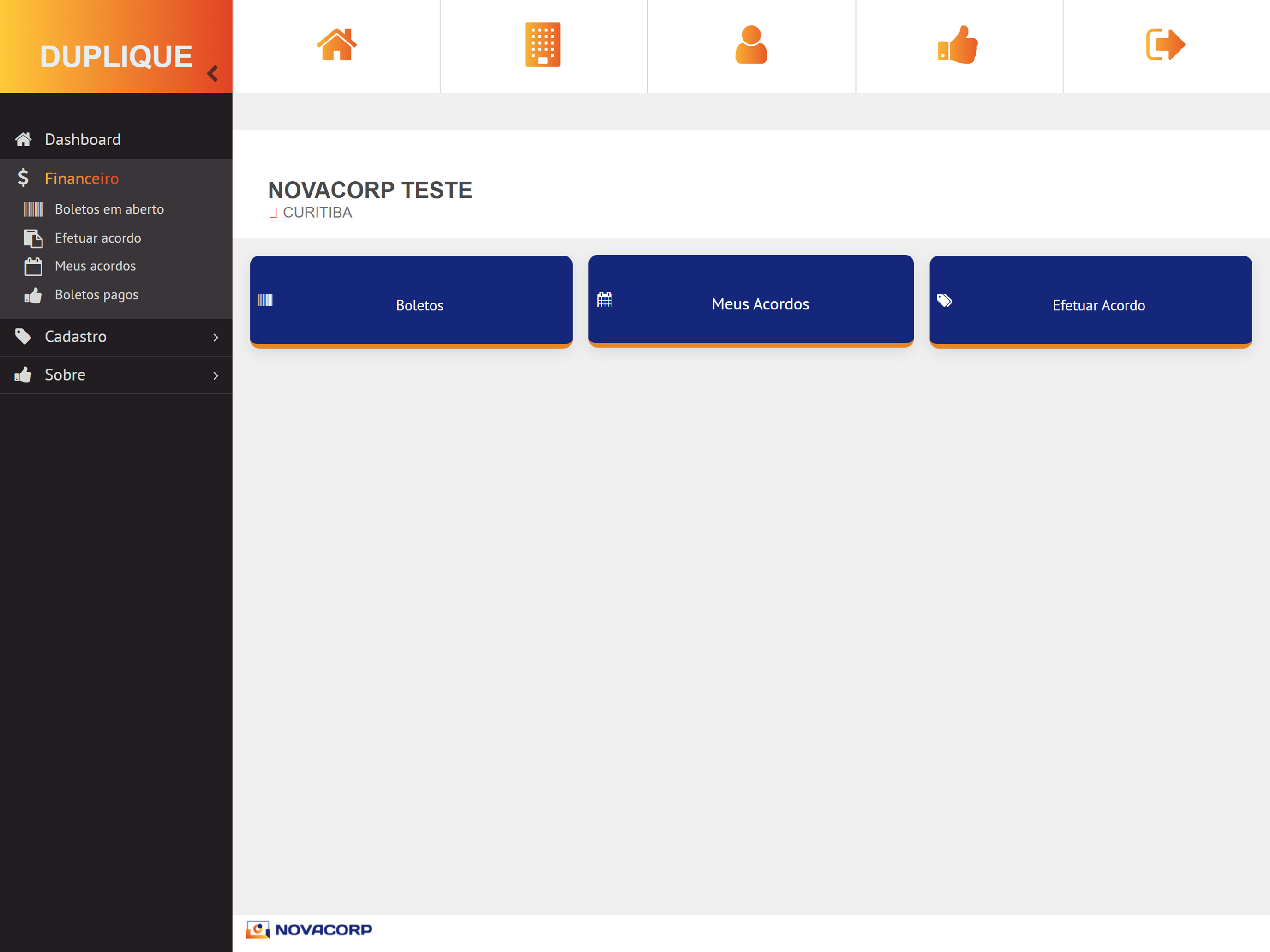Click the home icon in top navigation
This screenshot has height=952, width=1270.
pyautogui.click(x=336, y=45)
